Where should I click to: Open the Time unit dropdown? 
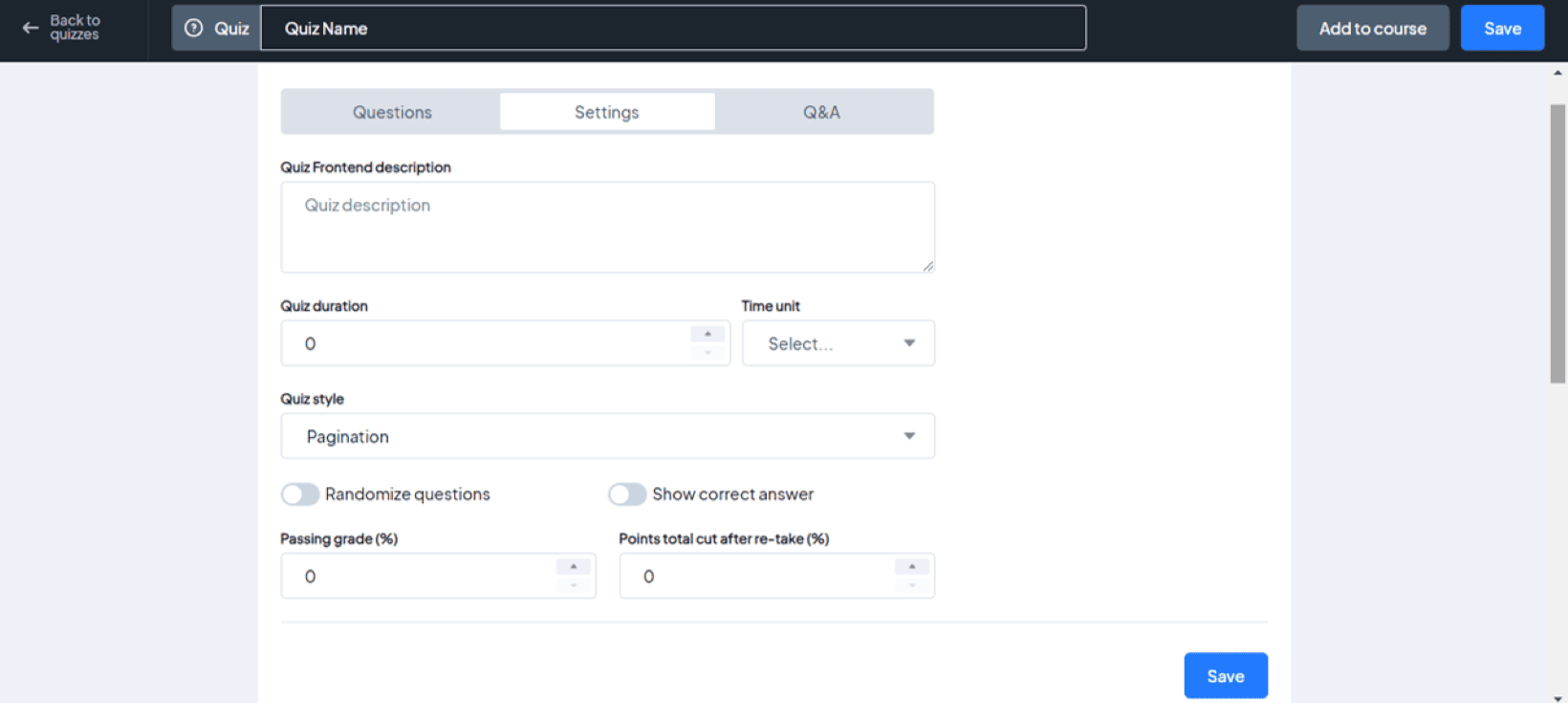point(838,343)
